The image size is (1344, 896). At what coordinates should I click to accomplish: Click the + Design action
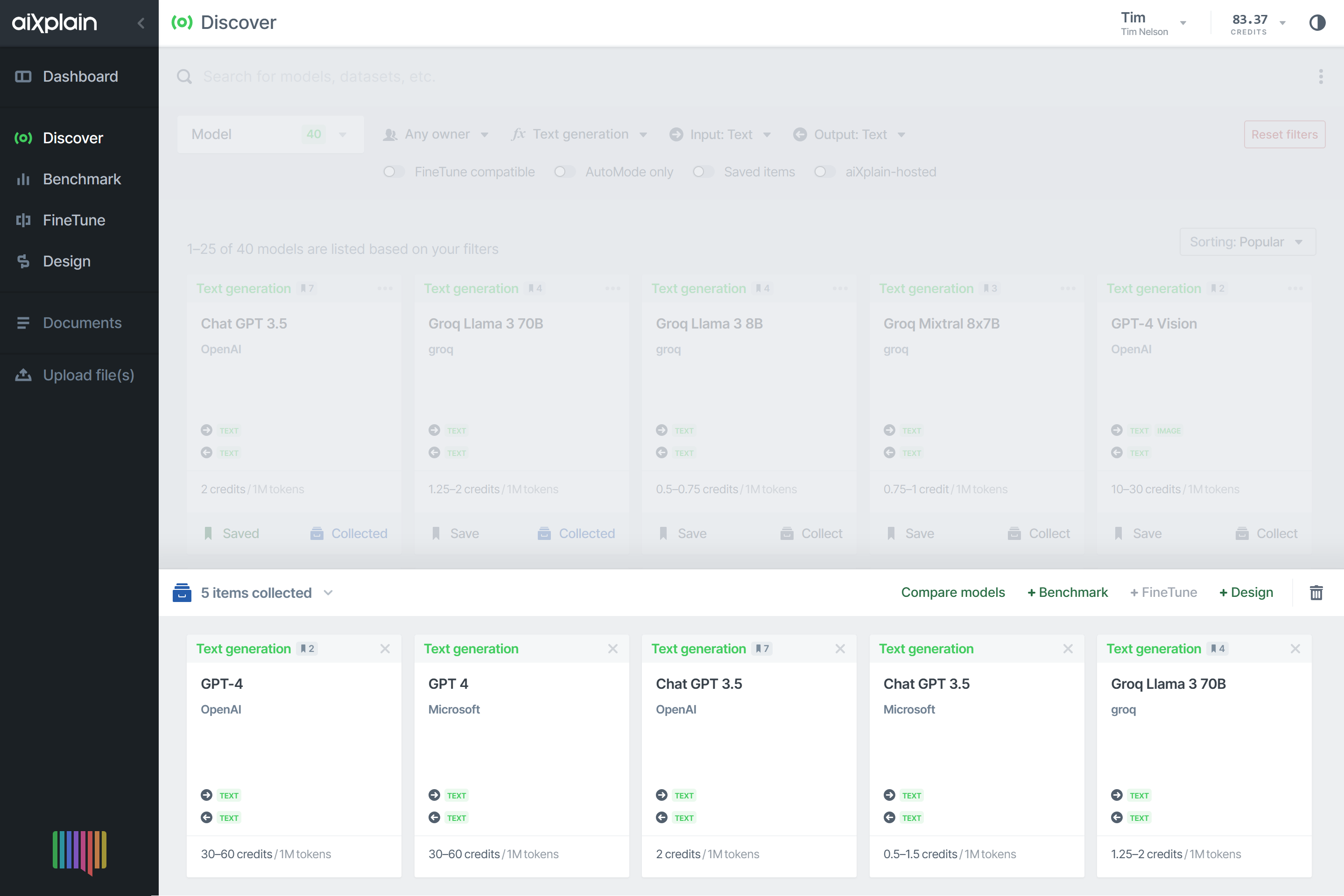(x=1246, y=592)
